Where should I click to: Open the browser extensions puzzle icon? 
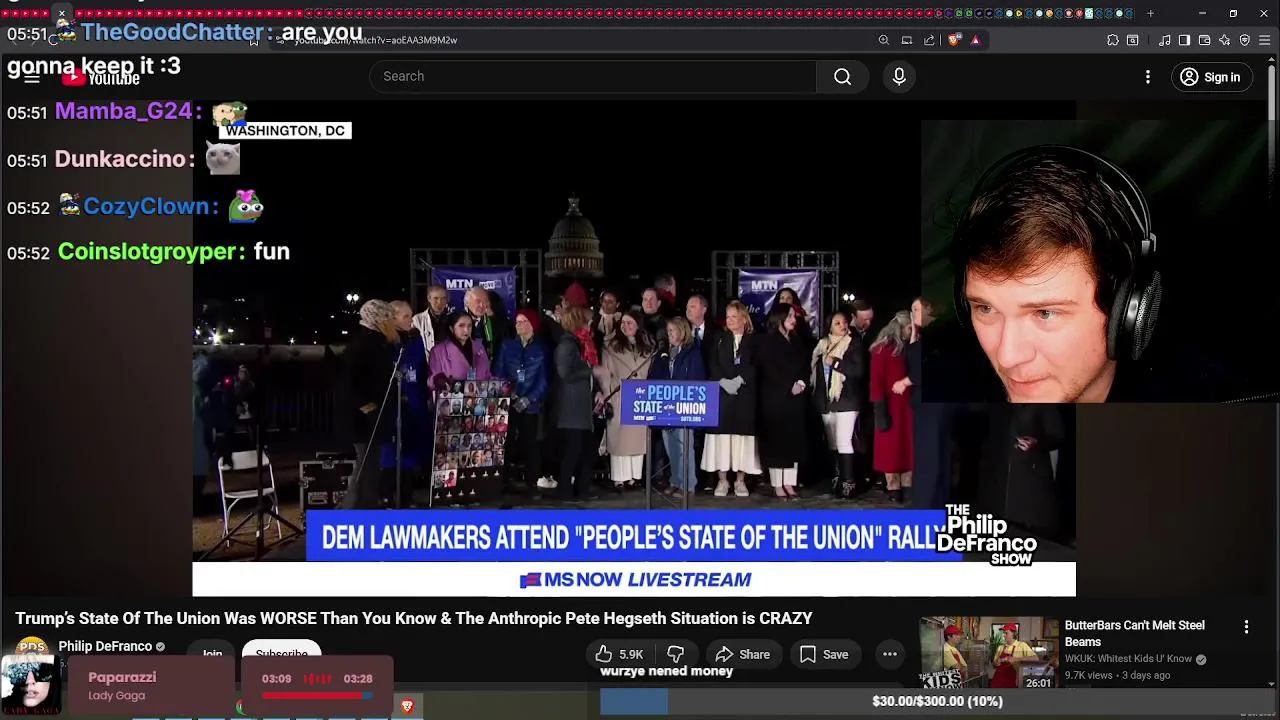click(x=1113, y=40)
